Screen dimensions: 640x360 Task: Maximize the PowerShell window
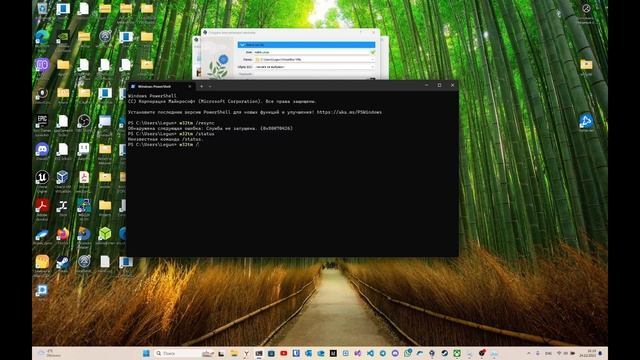(x=440, y=85)
